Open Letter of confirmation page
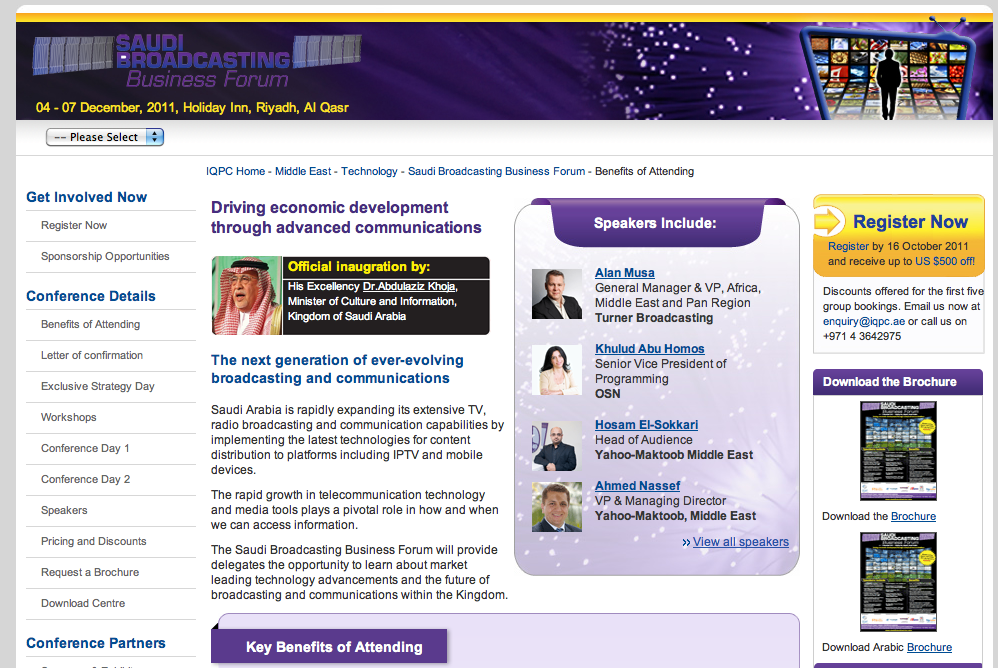The height and width of the screenshot is (668, 998). pos(92,355)
